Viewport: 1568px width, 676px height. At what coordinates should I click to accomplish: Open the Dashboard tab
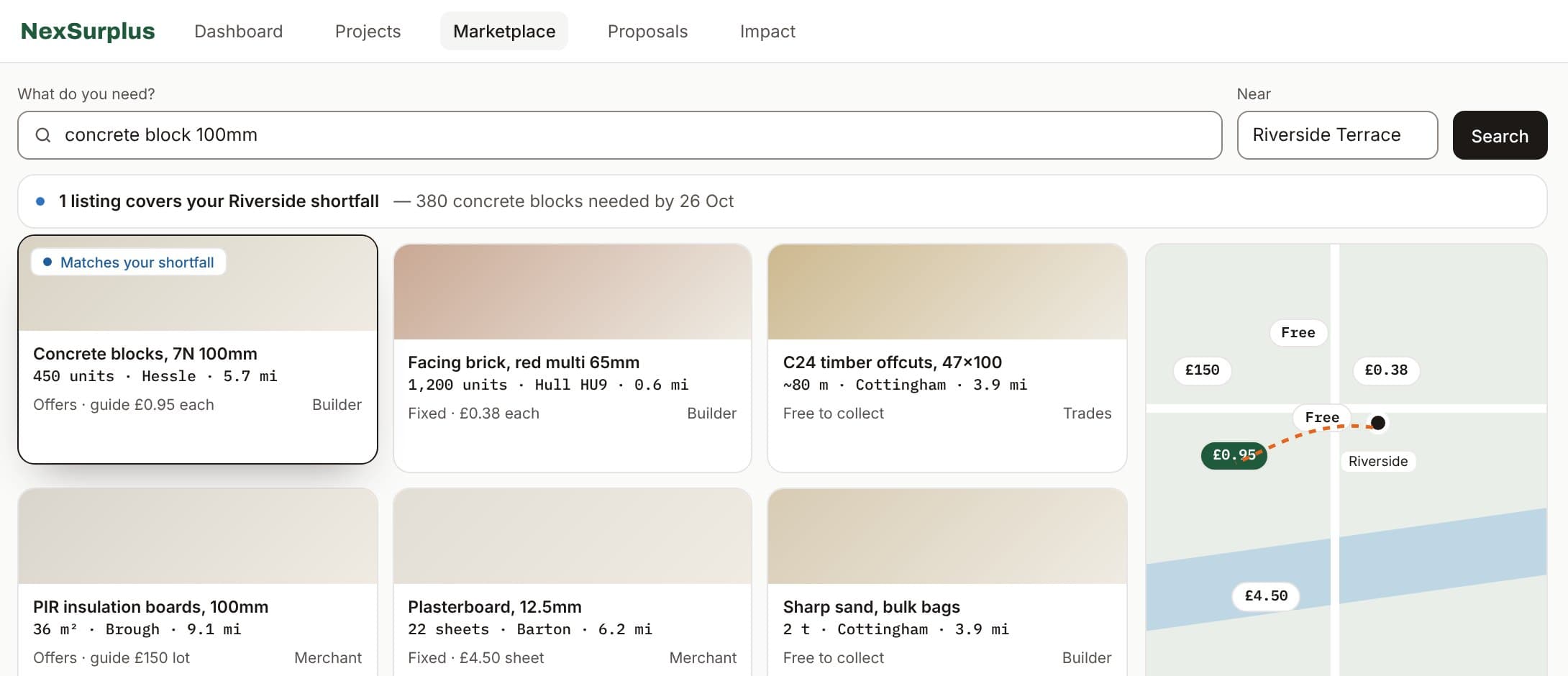[x=239, y=31]
